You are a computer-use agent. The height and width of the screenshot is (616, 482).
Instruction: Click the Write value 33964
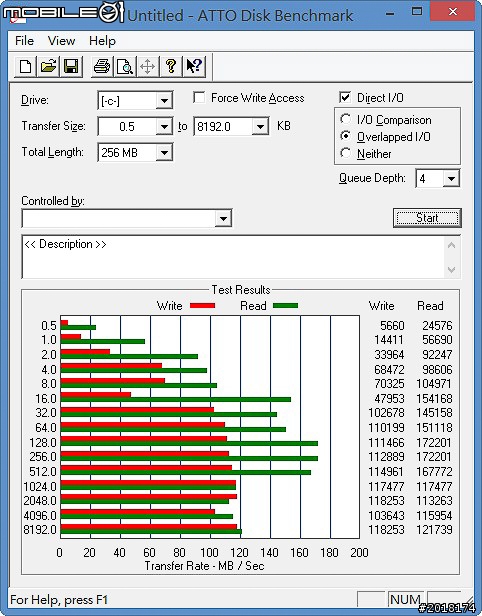tap(389, 354)
